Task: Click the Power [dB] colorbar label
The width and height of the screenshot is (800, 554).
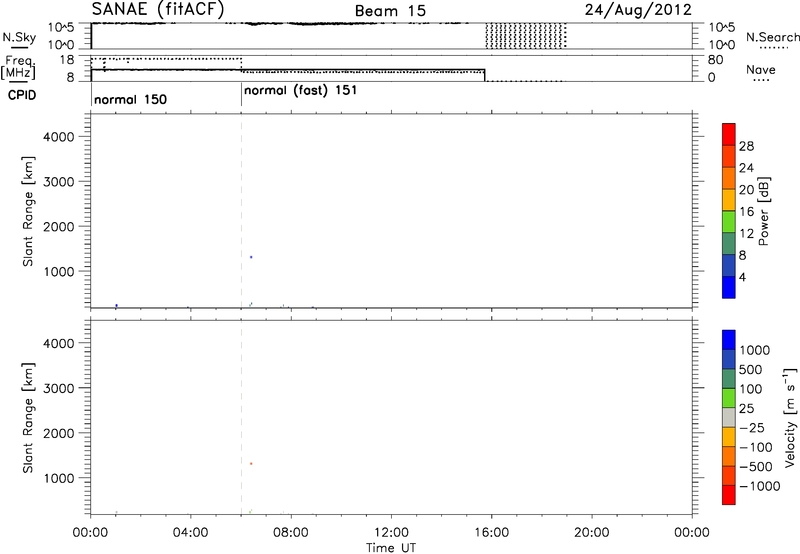Action: (x=763, y=211)
